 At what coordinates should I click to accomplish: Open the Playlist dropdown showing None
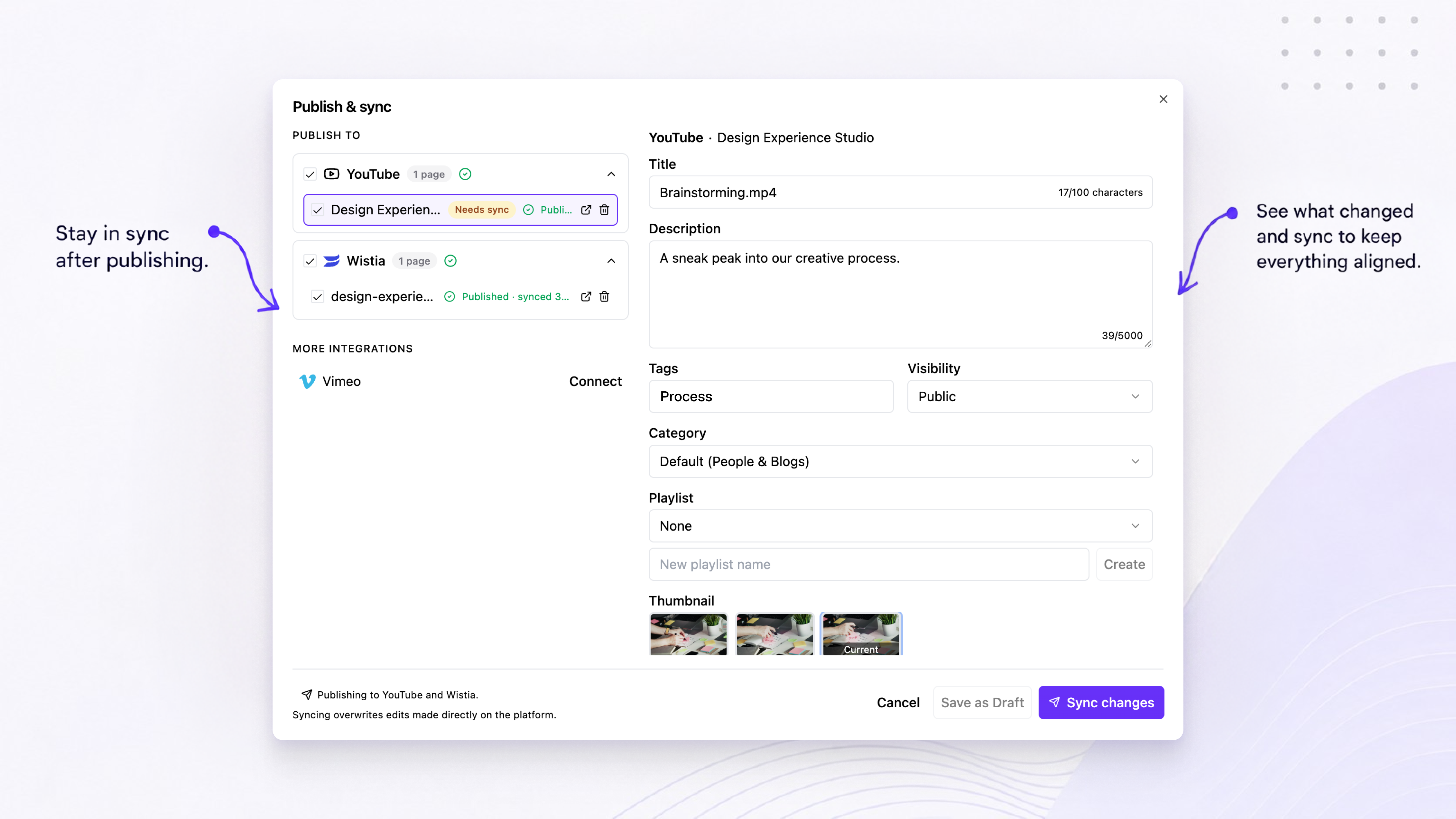point(900,526)
